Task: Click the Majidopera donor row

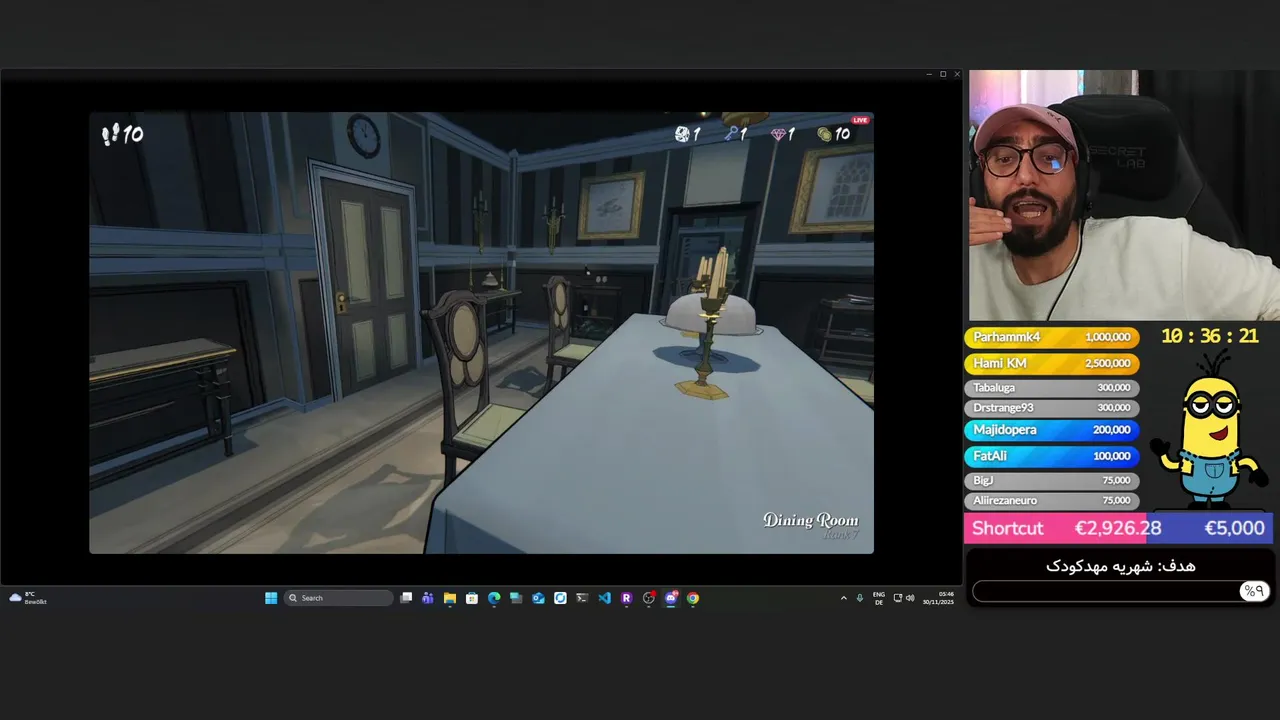Action: coord(1050,429)
